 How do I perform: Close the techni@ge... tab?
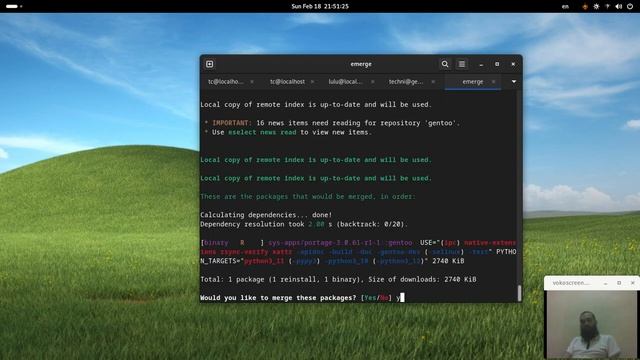(x=433, y=82)
